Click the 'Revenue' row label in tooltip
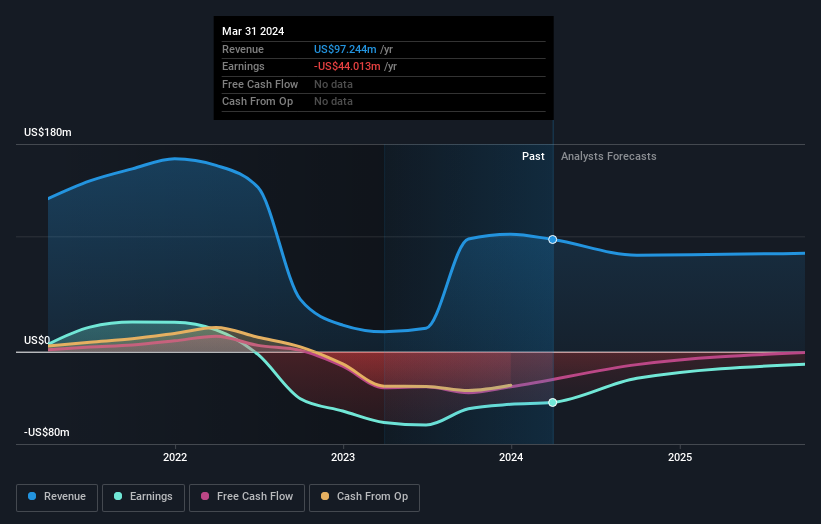Image resolution: width=821 pixels, height=524 pixels. tap(243, 49)
